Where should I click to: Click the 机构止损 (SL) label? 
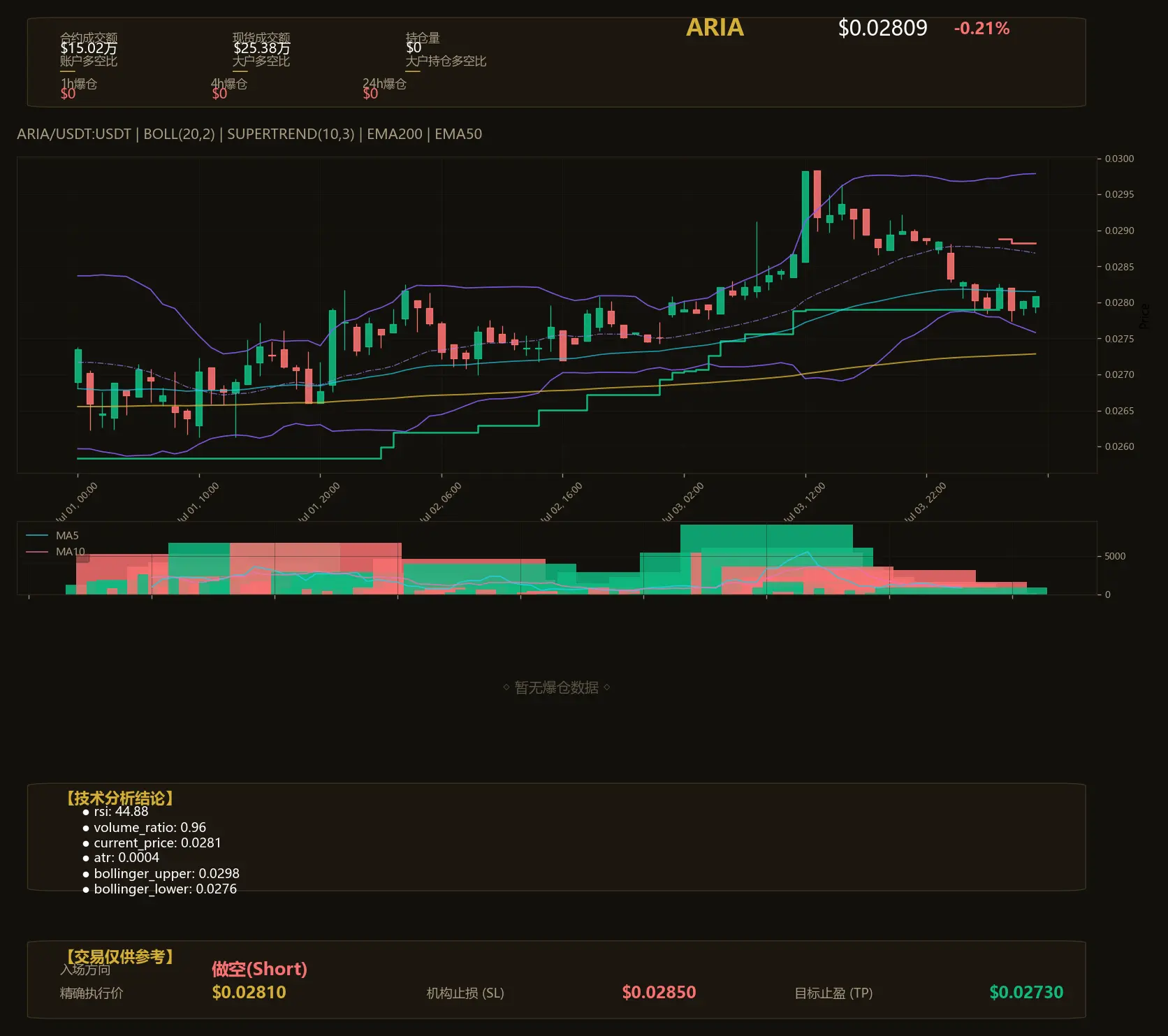[465, 993]
